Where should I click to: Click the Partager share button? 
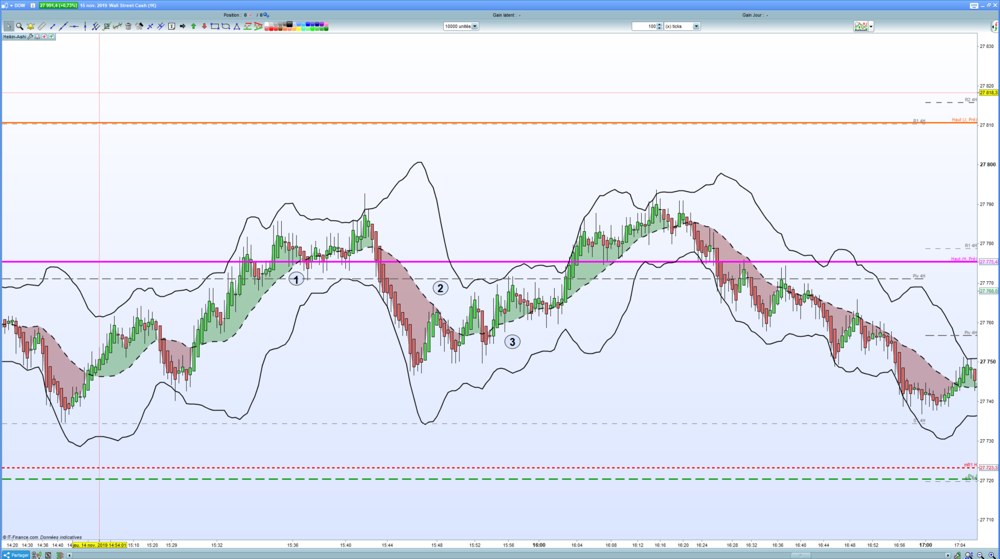(15, 555)
